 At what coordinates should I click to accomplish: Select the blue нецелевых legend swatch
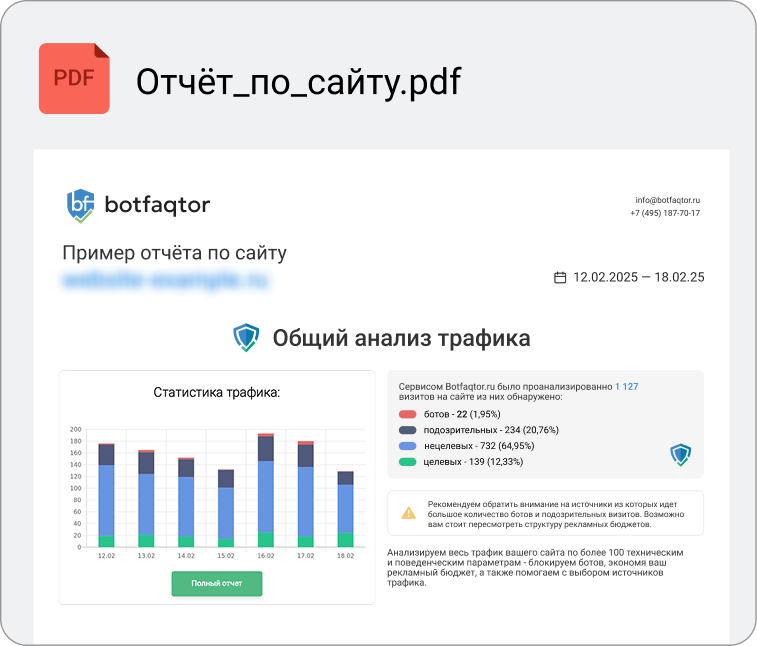(x=407, y=446)
